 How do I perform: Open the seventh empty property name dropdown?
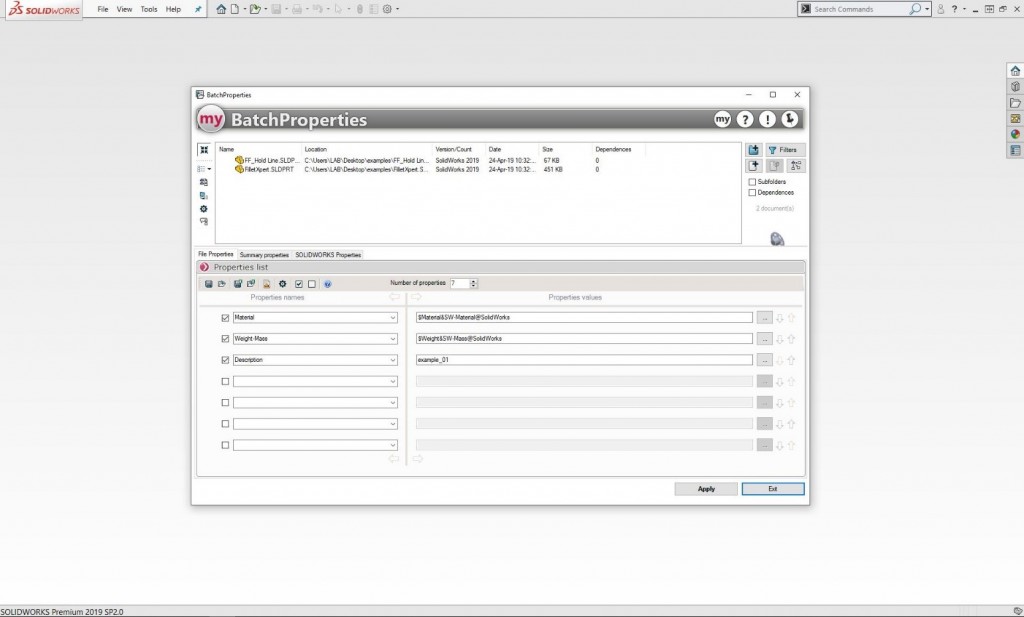pos(392,445)
